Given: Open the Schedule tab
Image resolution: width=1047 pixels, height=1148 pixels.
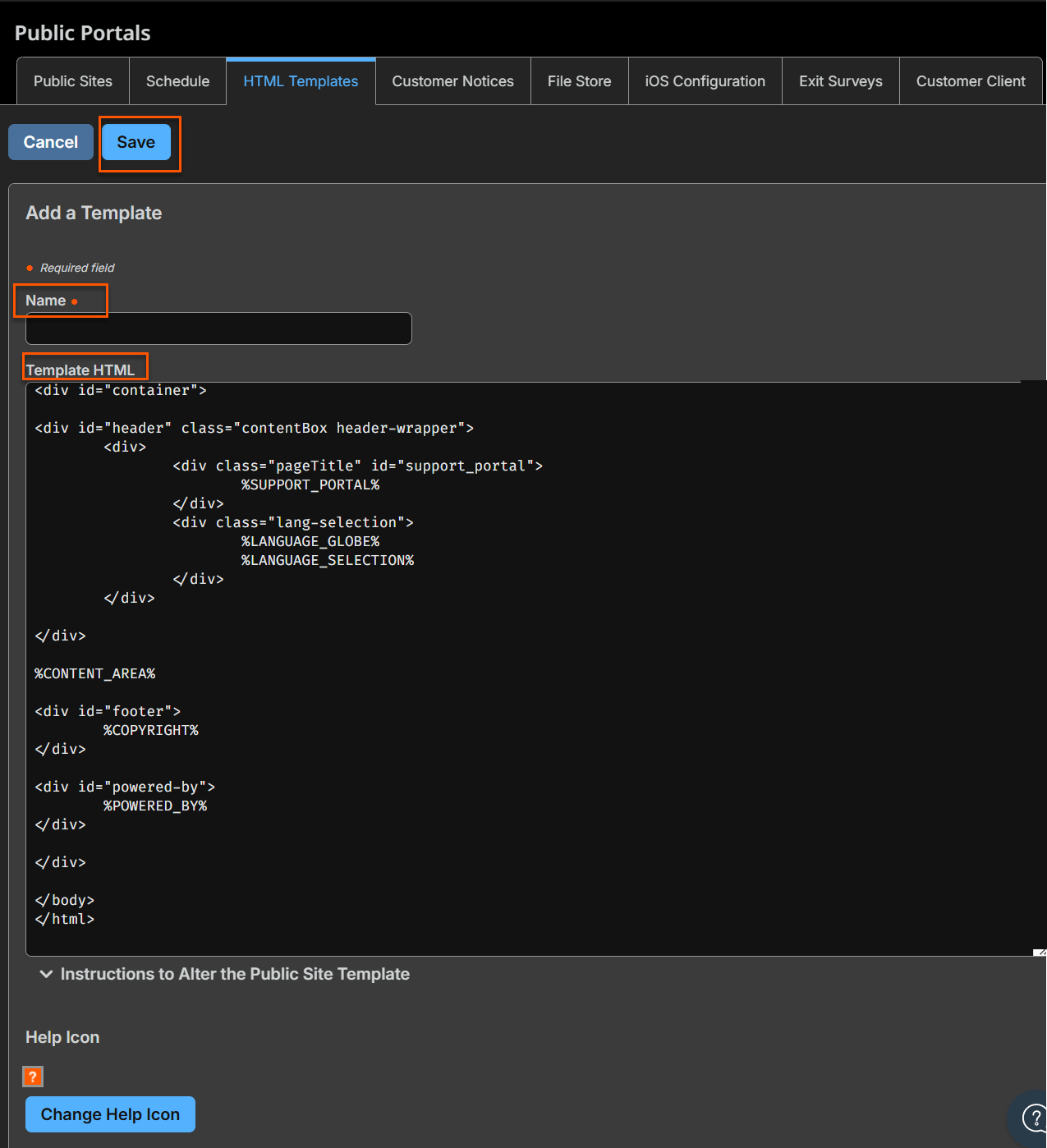Looking at the screenshot, I should tap(177, 81).
